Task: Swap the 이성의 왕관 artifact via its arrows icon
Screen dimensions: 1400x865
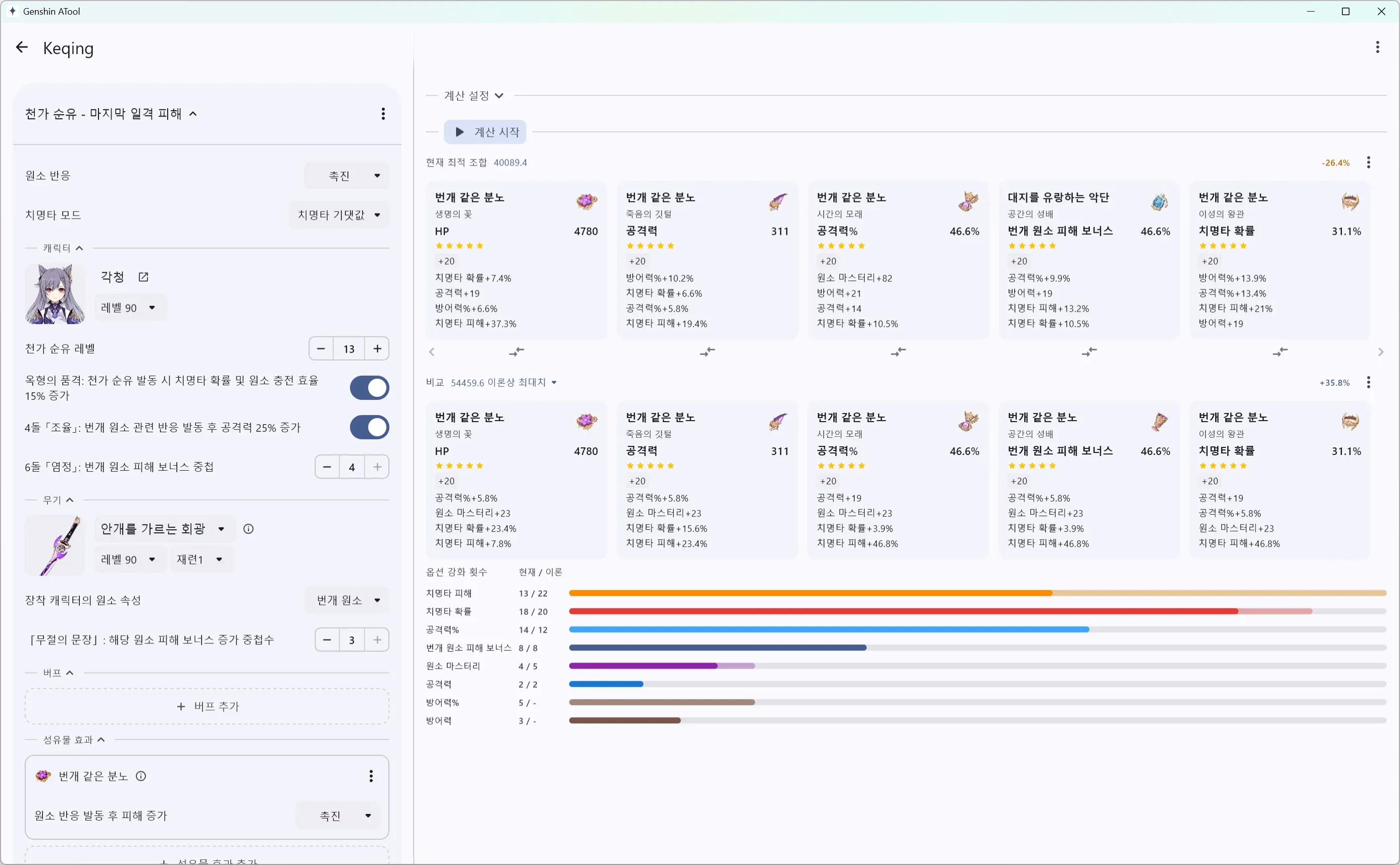Action: 1280,352
